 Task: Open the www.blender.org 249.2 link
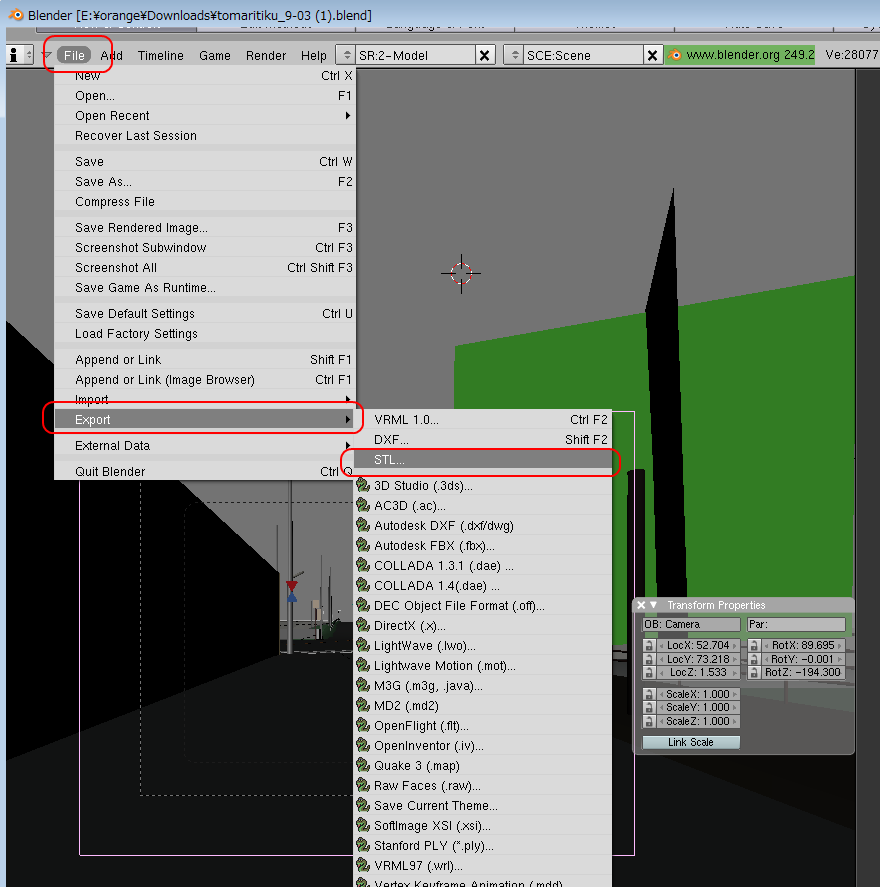pyautogui.click(x=740, y=55)
